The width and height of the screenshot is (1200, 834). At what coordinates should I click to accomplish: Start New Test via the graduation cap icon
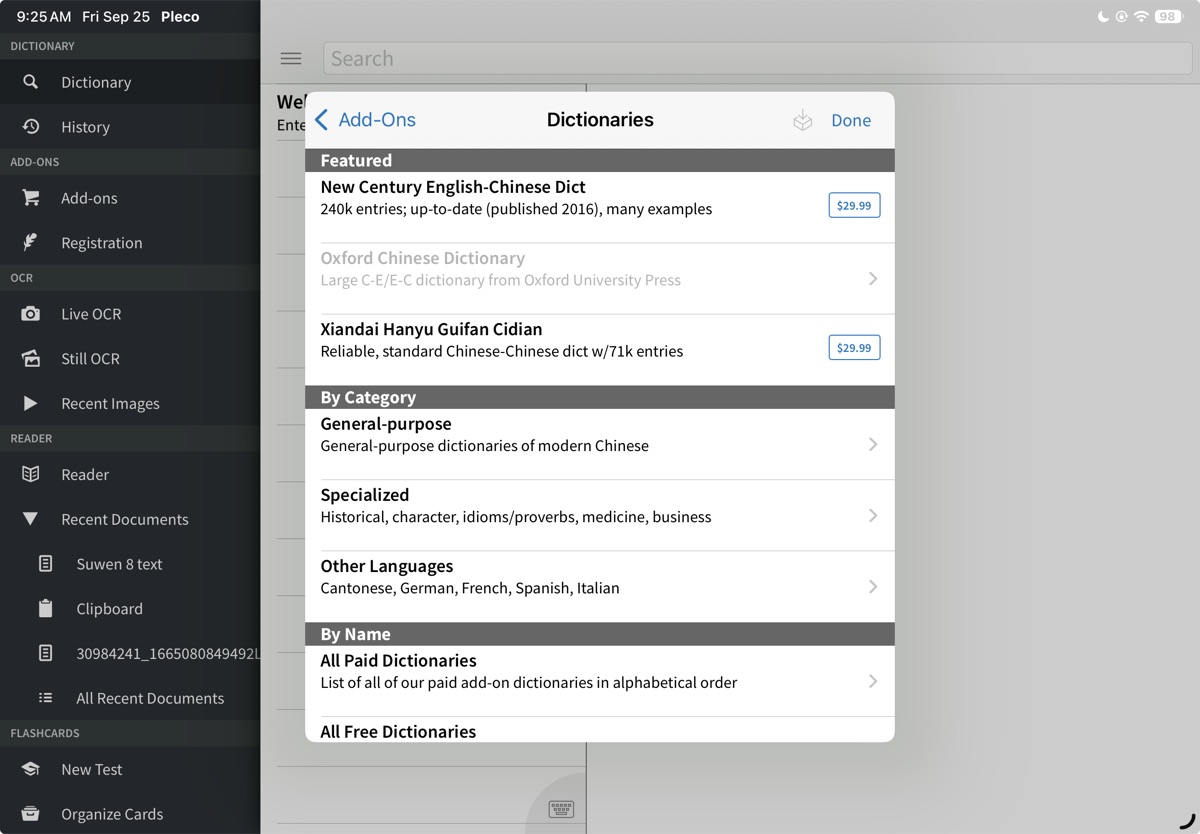[x=31, y=769]
